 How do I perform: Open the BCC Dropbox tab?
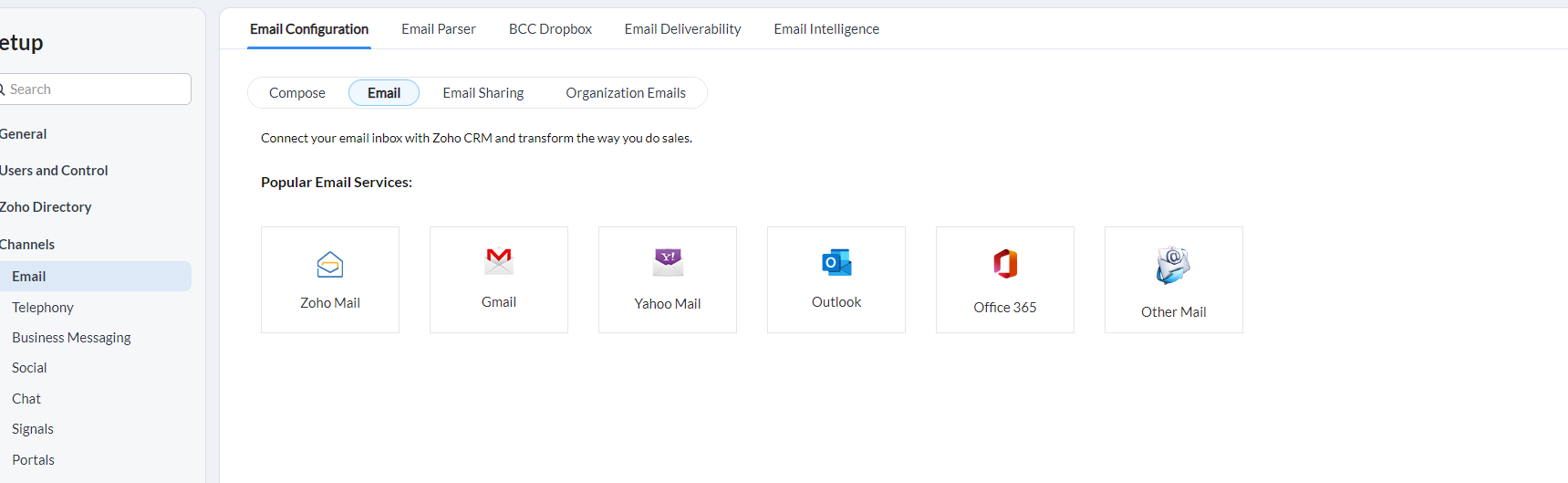(550, 29)
